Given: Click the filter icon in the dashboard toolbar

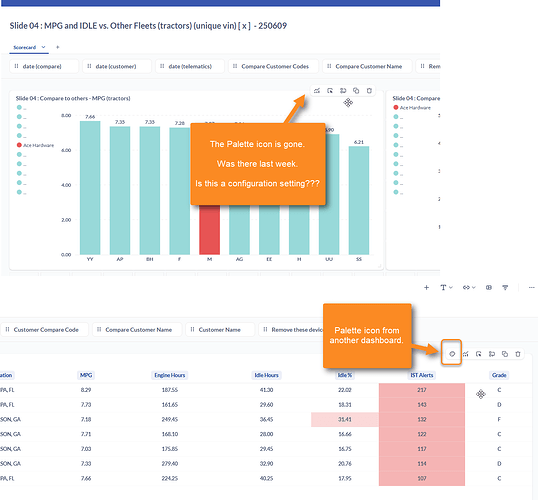Looking at the screenshot, I should pyautogui.click(x=505, y=288).
